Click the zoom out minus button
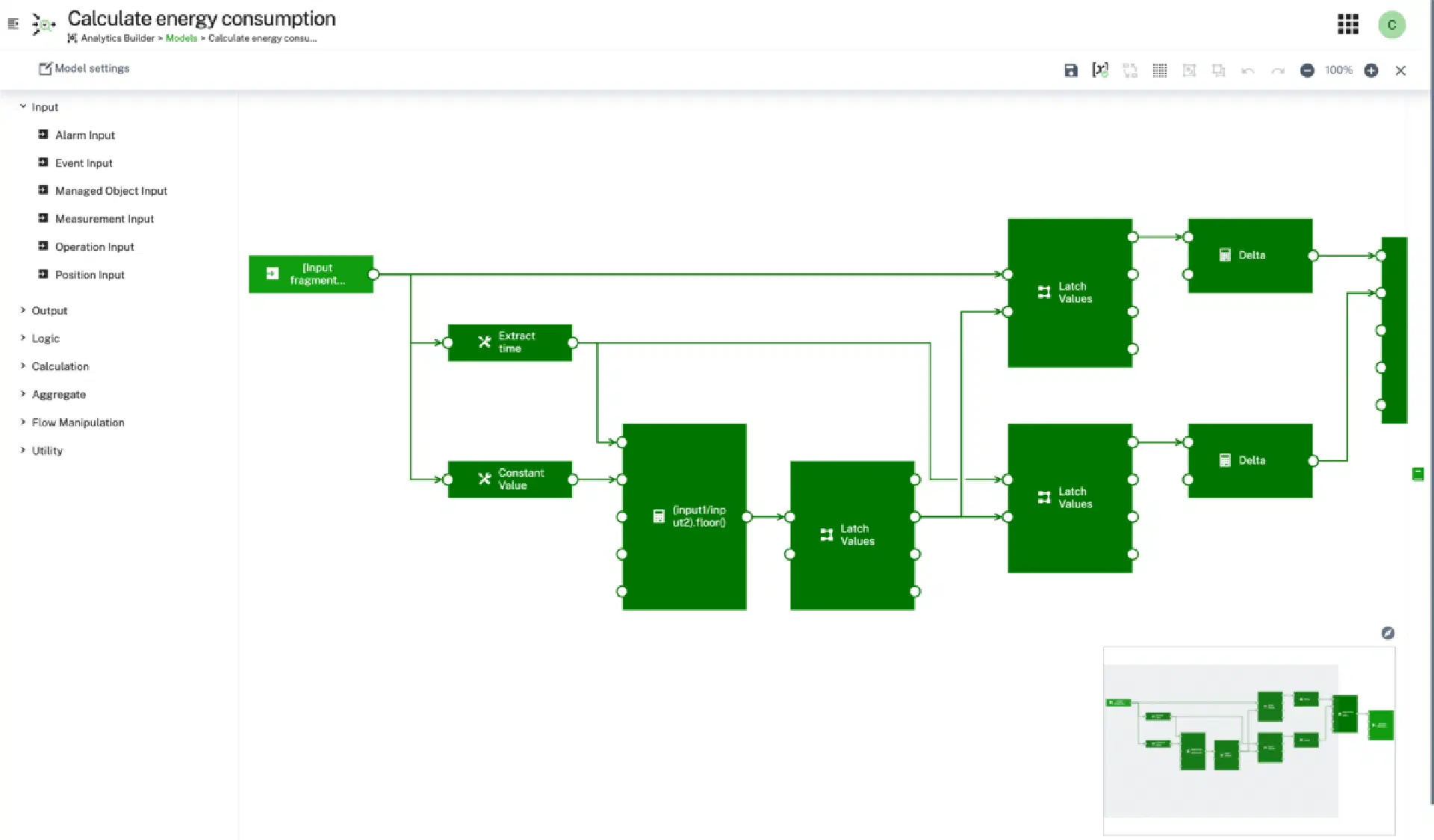The height and width of the screenshot is (840, 1434). point(1307,70)
